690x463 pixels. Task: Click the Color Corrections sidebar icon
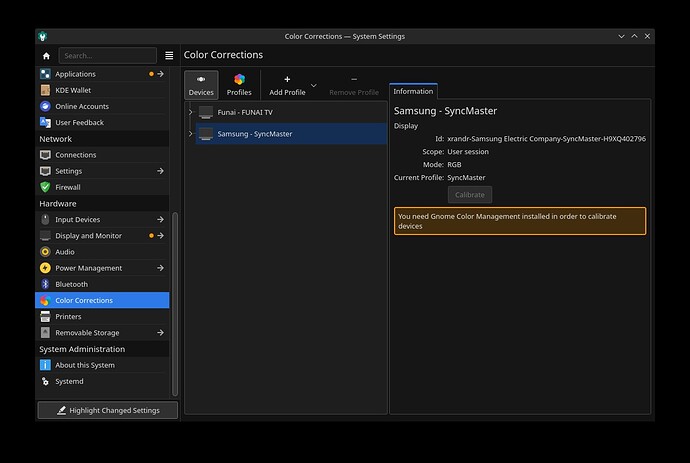(45, 300)
